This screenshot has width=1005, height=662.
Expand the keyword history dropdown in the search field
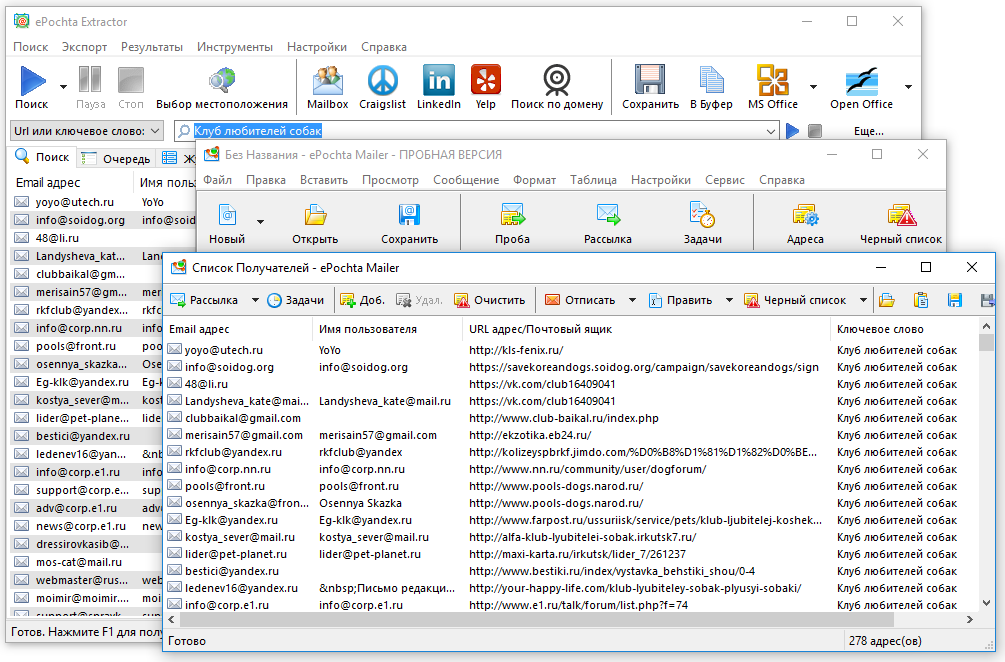point(770,131)
